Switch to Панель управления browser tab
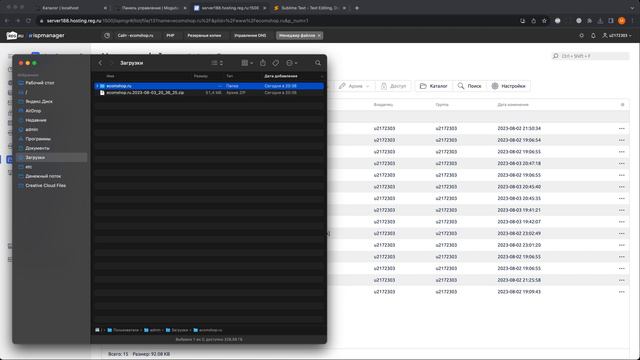 click(x=149, y=8)
